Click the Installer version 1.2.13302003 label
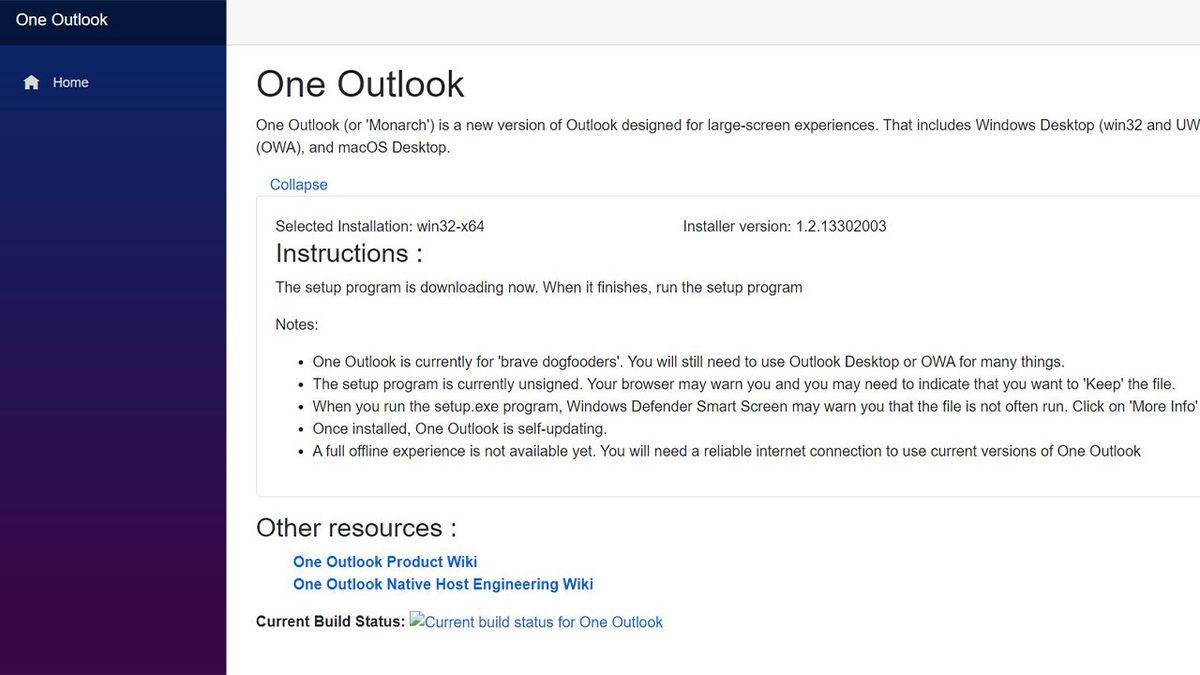This screenshot has height=675, width=1200. (x=783, y=226)
